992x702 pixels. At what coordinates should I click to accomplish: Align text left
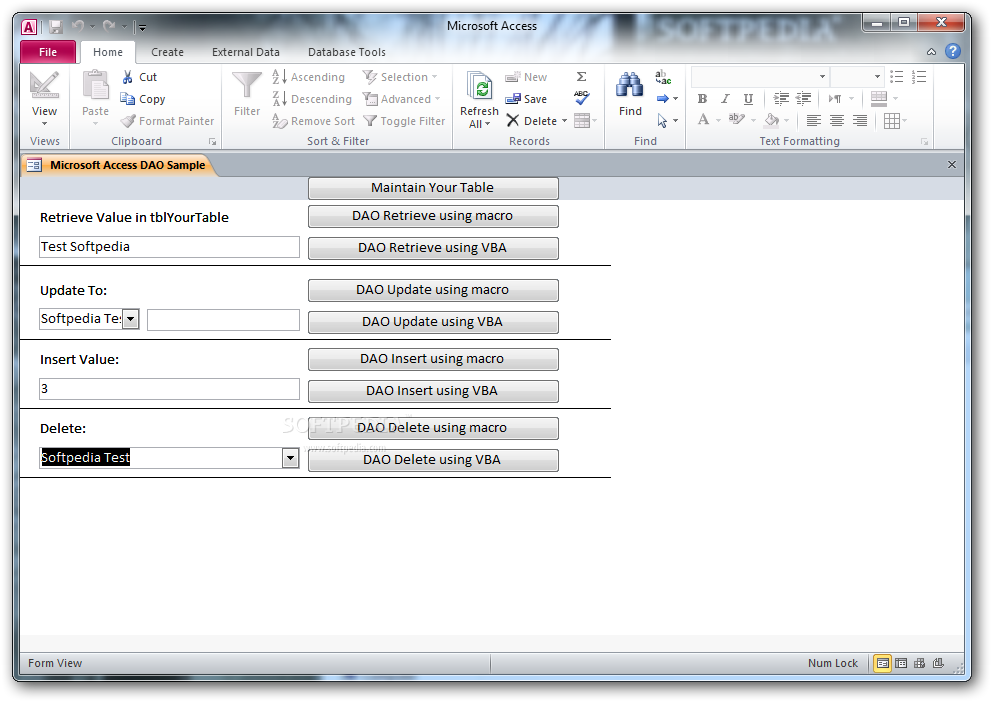click(814, 120)
